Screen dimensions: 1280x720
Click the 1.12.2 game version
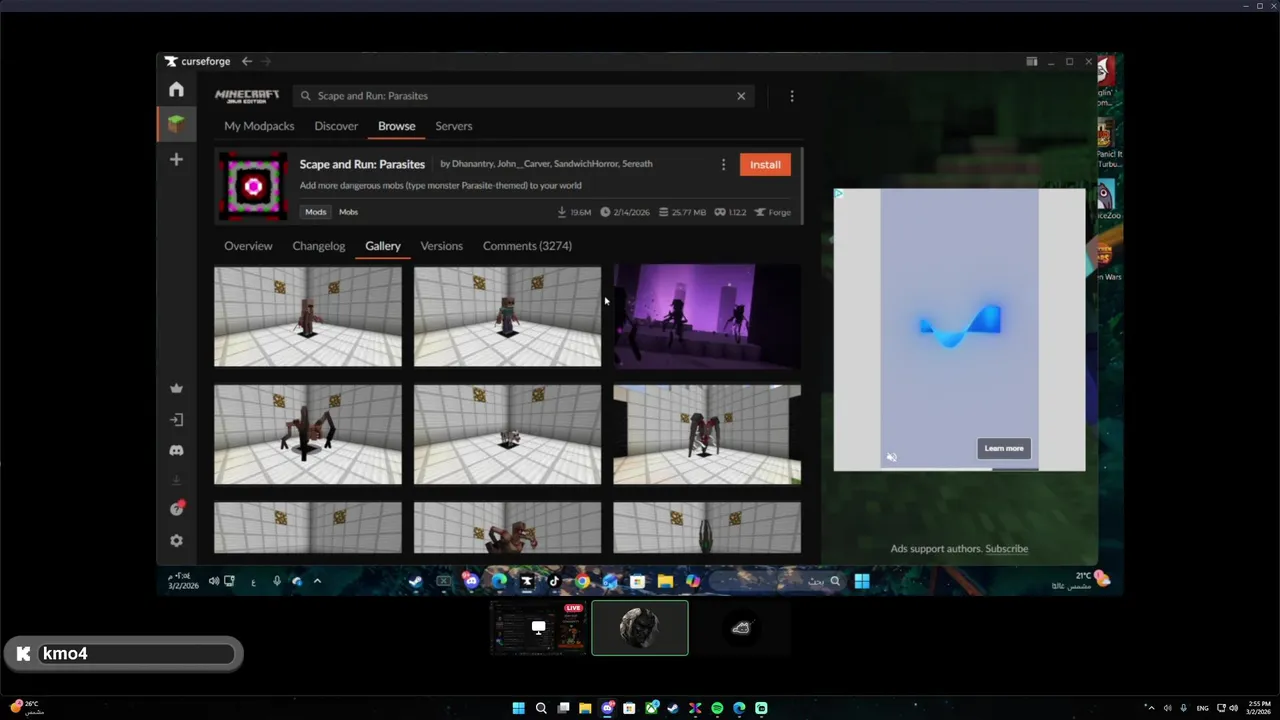click(732, 212)
